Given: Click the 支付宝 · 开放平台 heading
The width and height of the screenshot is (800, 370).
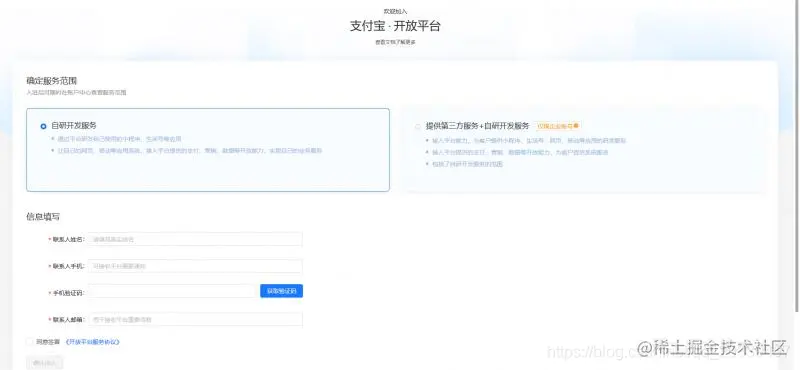Looking at the screenshot, I should pyautogui.click(x=395, y=26).
